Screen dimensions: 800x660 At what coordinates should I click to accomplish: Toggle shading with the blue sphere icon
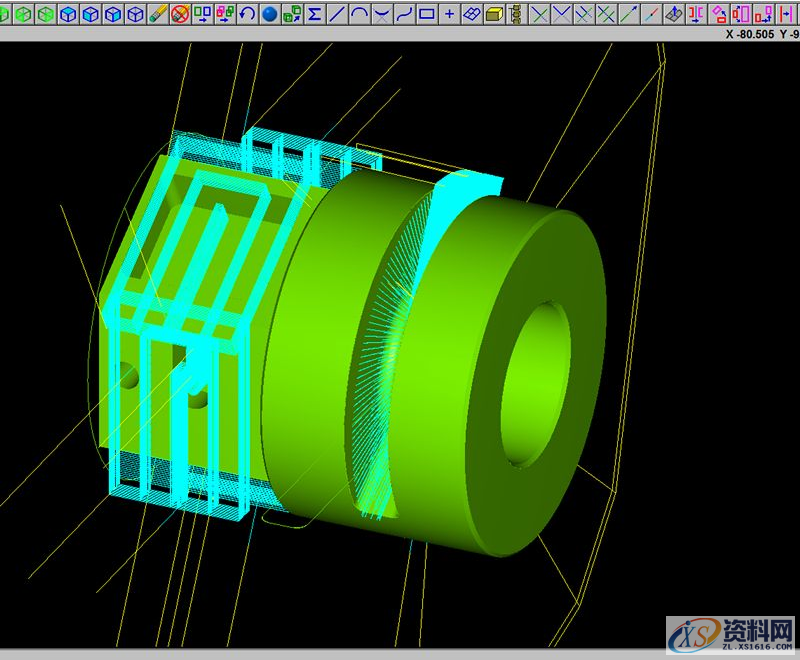(x=270, y=14)
